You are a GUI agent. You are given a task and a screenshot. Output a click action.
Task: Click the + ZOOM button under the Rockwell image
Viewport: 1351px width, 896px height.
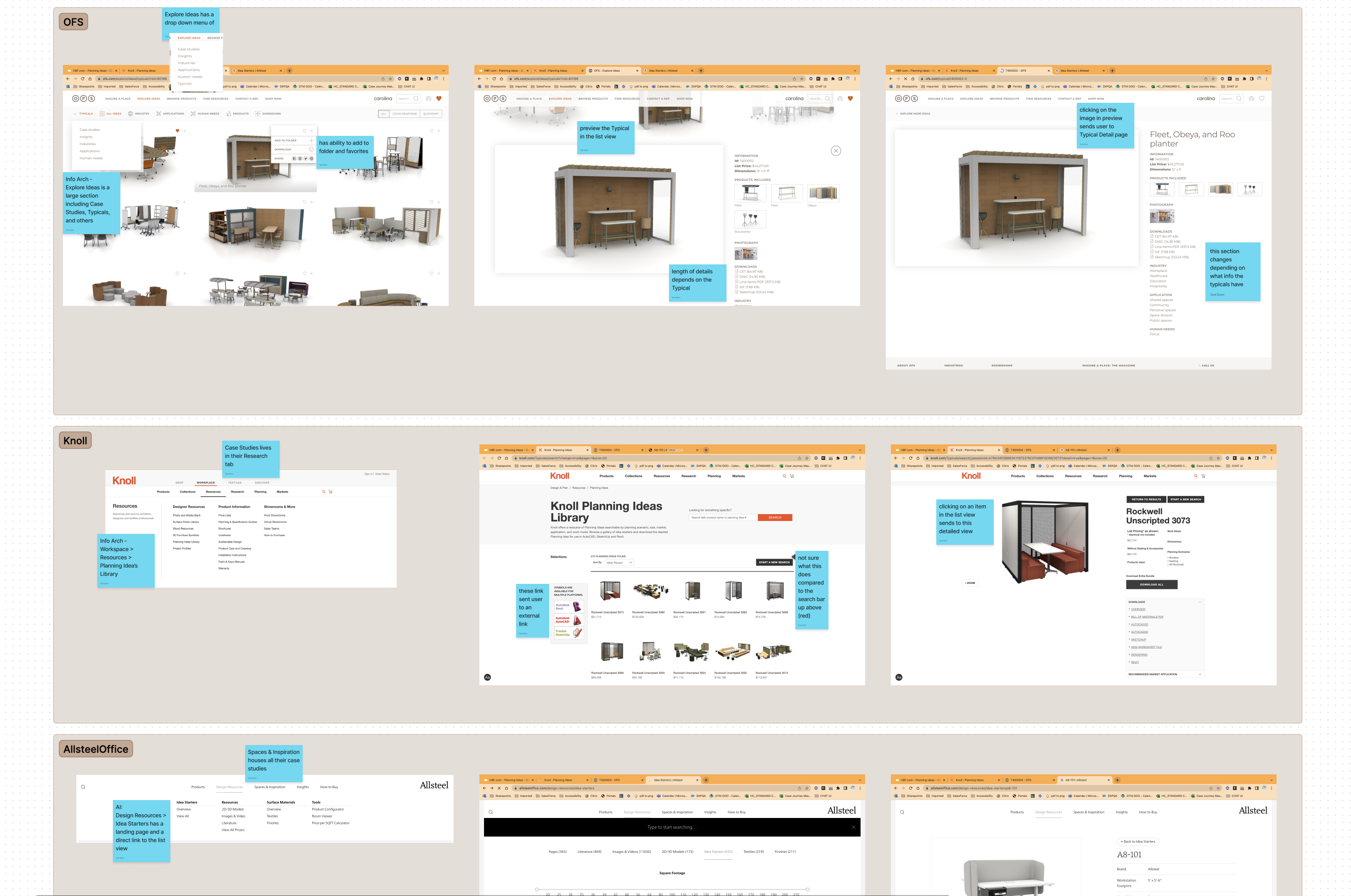[970, 583]
